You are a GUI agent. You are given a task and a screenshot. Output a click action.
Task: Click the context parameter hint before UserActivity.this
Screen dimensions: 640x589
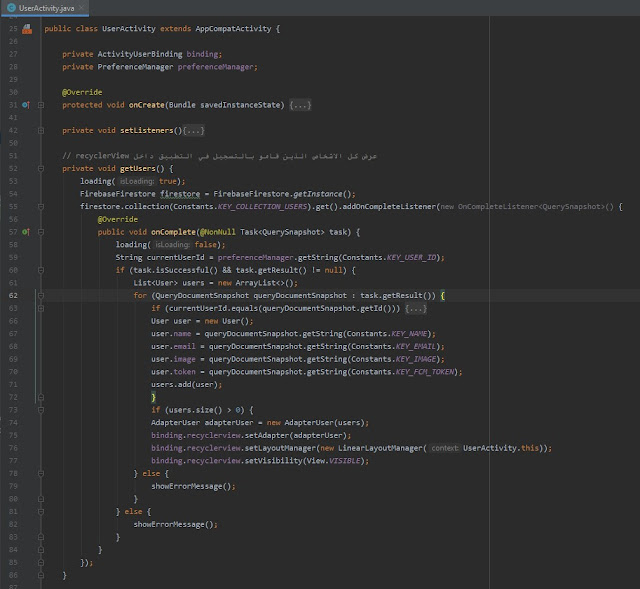(x=445, y=448)
